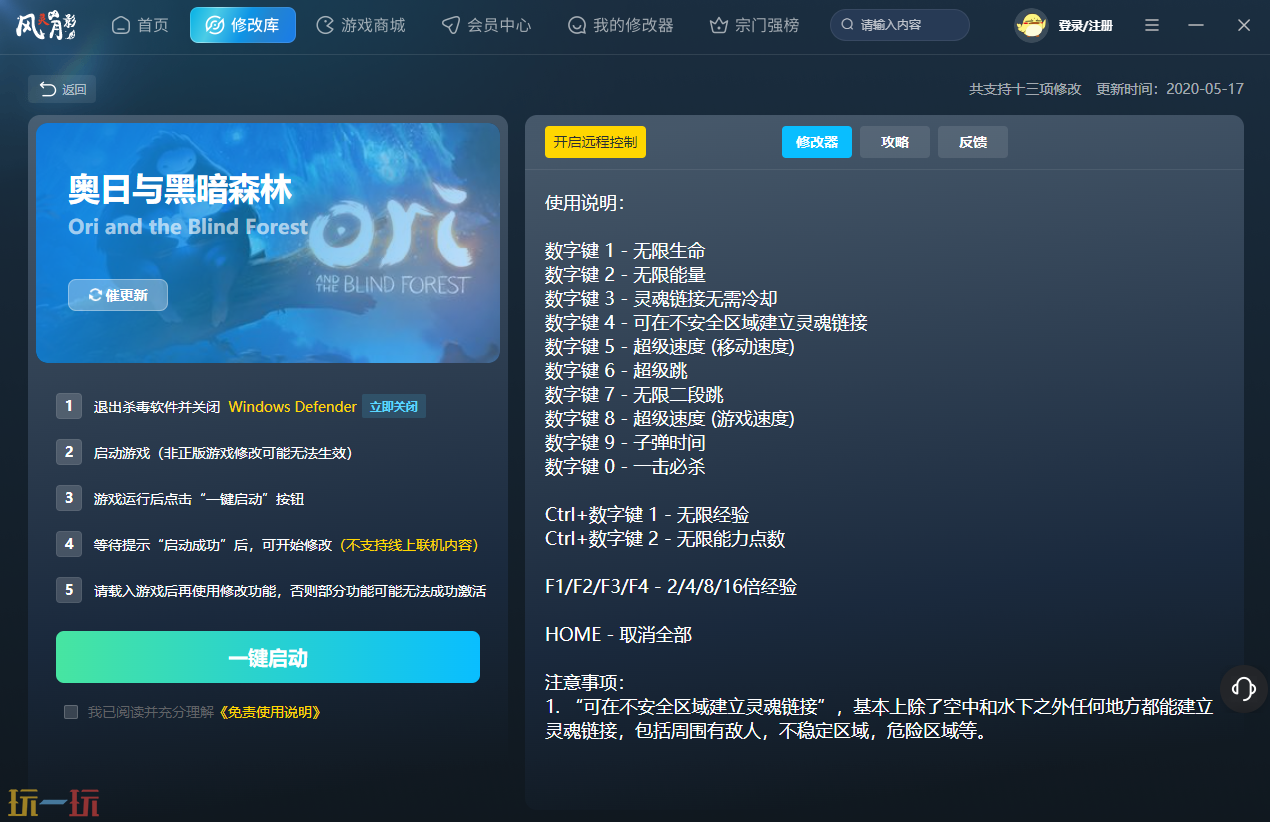Click the 使用说明 heading
Screen dimensions: 1270x822
pos(585,203)
